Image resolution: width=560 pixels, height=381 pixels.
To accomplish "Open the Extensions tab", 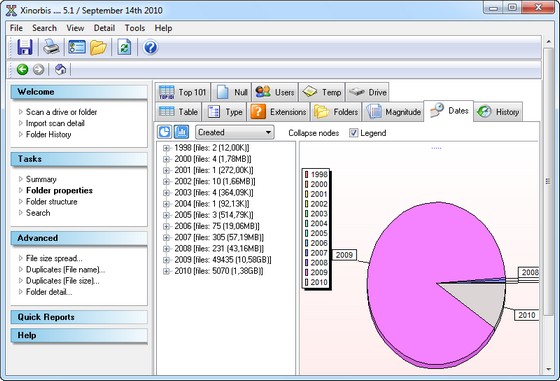I will coord(279,112).
